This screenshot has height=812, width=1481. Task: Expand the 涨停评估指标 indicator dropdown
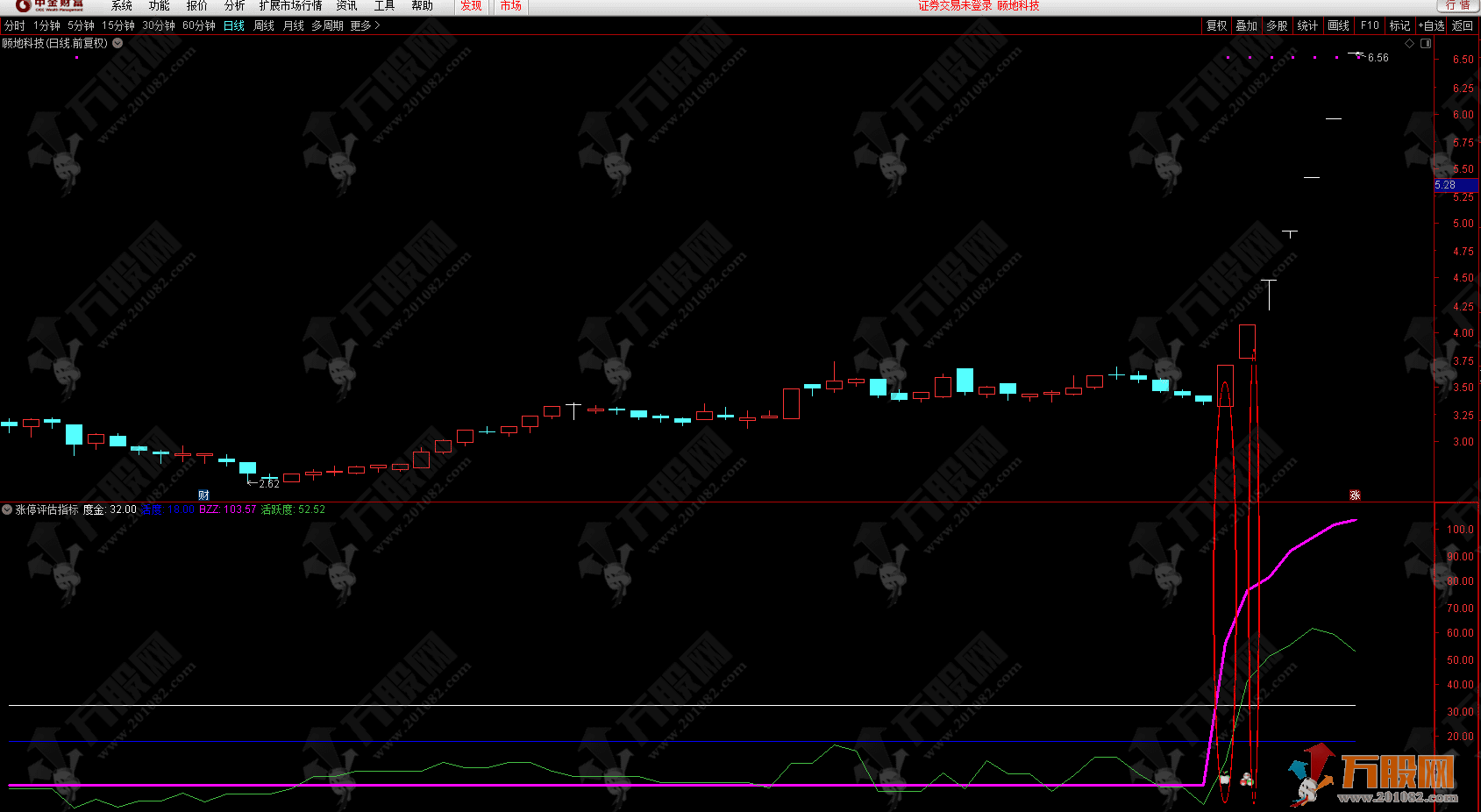7,509
